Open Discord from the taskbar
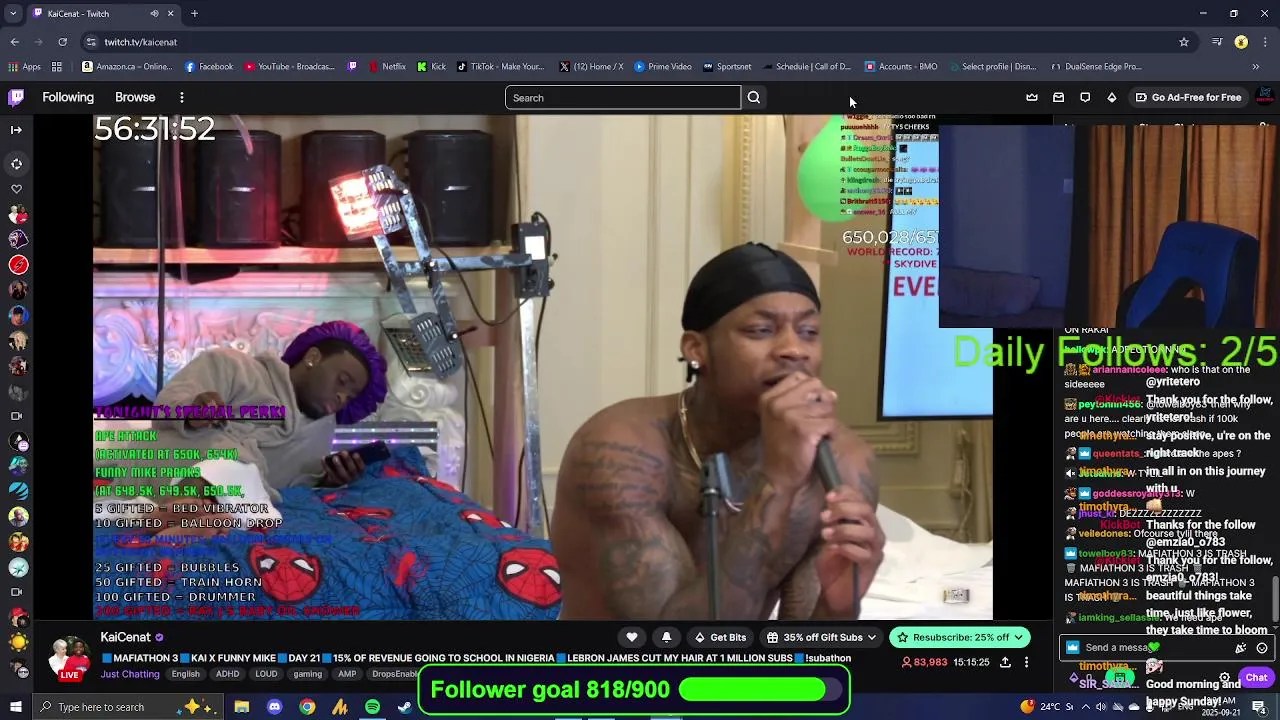This screenshot has width=1280, height=720. click(x=275, y=707)
